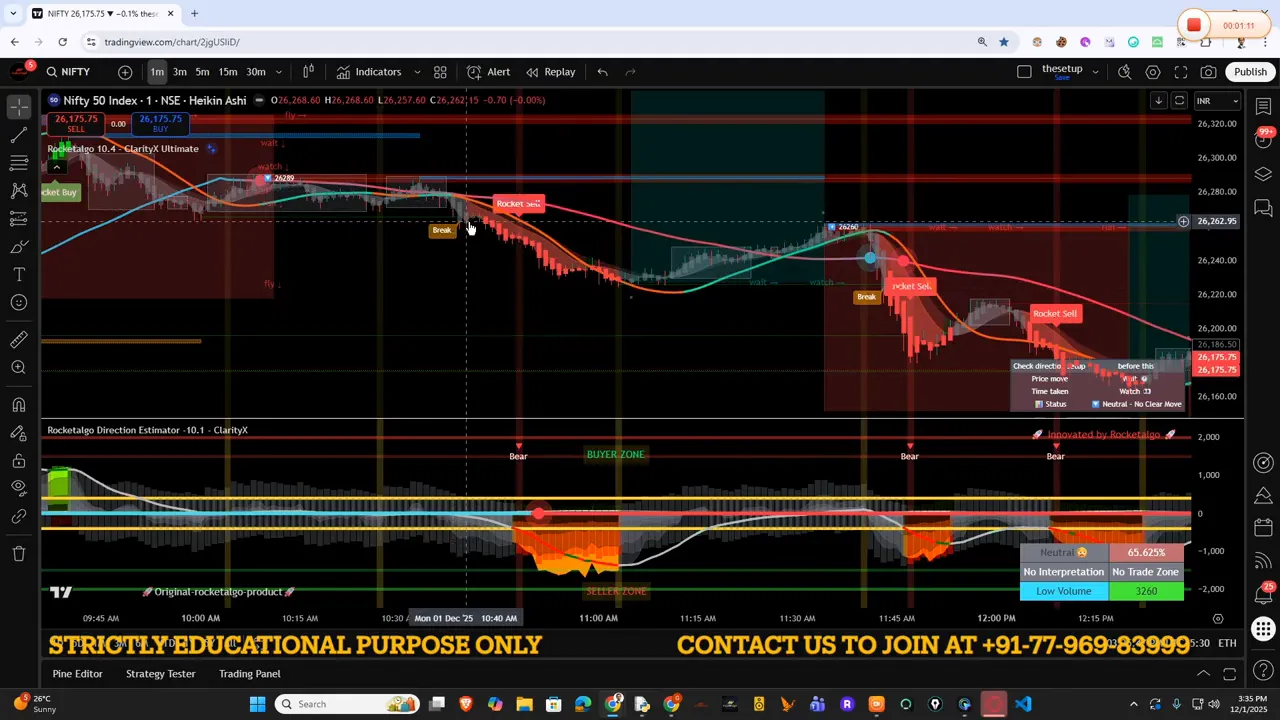Open the INR currency dropdown

(x=1217, y=100)
